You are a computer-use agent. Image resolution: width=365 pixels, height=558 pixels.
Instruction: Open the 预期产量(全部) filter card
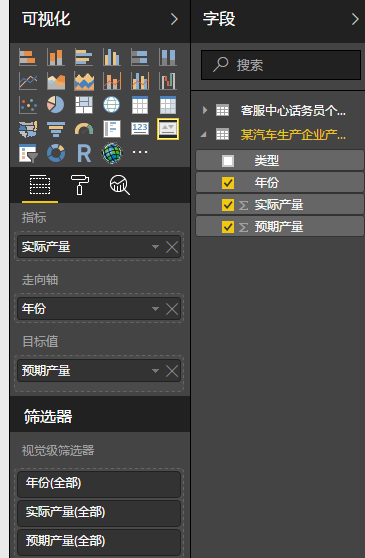pyautogui.click(x=99, y=541)
